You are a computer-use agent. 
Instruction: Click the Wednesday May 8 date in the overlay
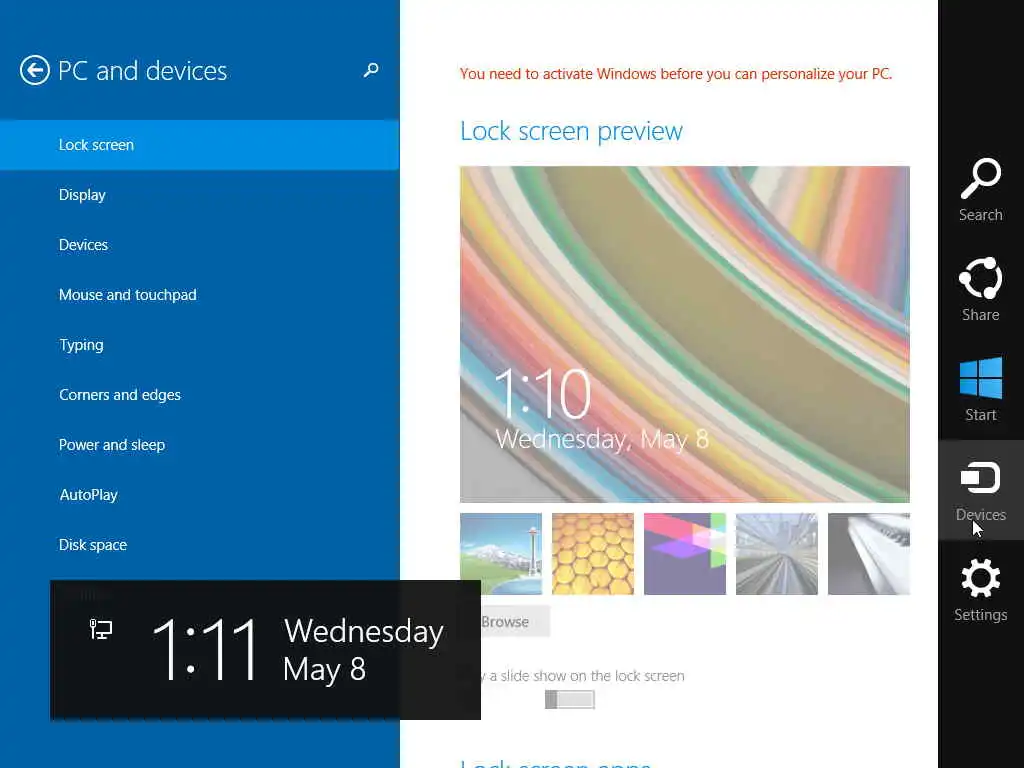point(364,650)
